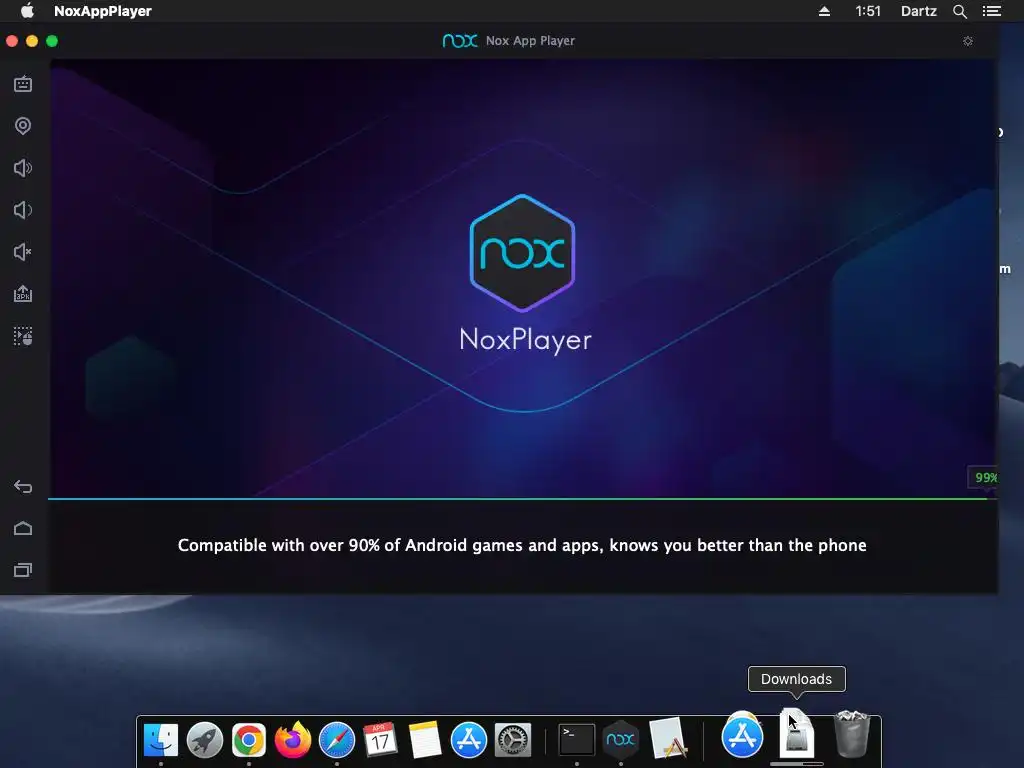The height and width of the screenshot is (768, 1024).
Task: Click the loading progress bar
Action: coord(522,499)
